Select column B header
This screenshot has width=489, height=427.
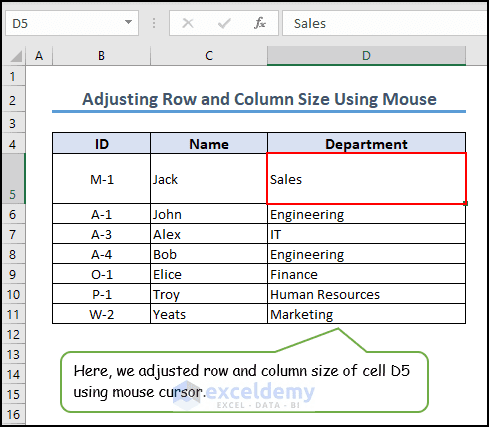[101, 56]
